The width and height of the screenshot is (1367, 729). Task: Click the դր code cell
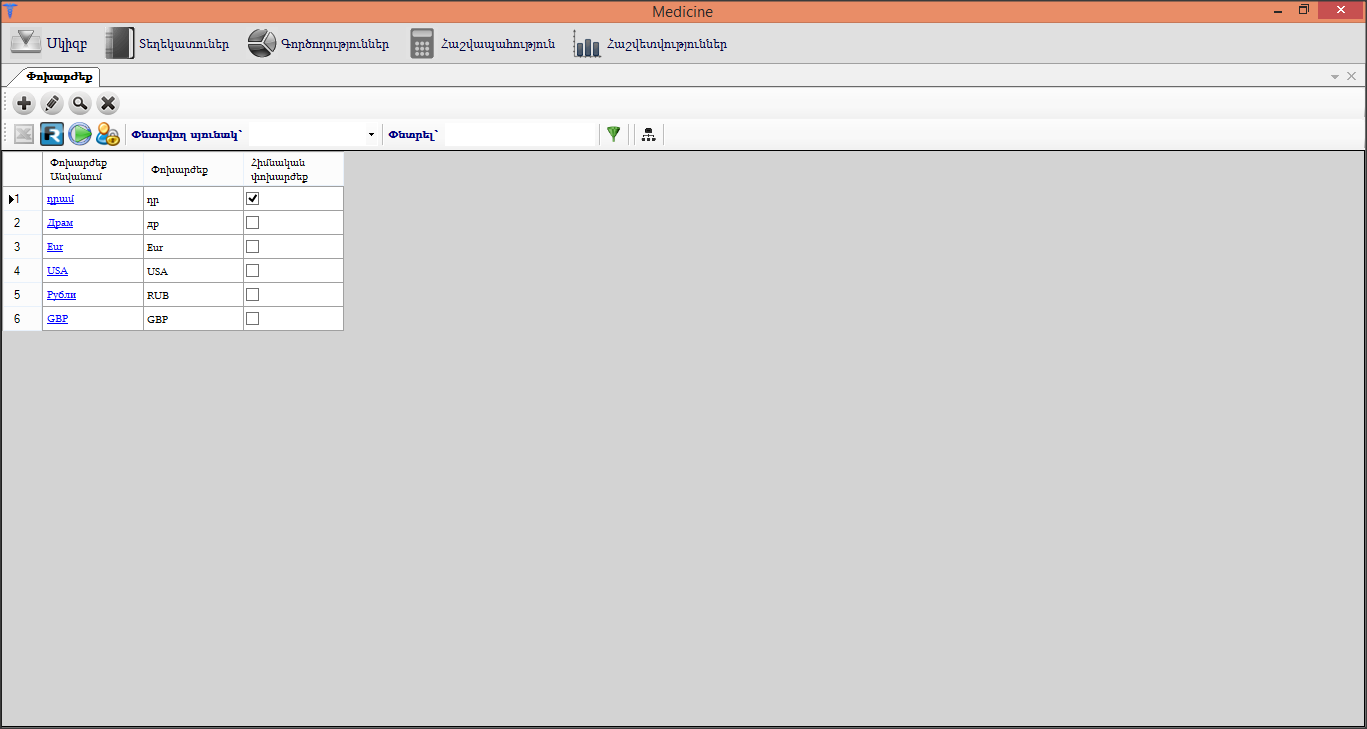194,199
